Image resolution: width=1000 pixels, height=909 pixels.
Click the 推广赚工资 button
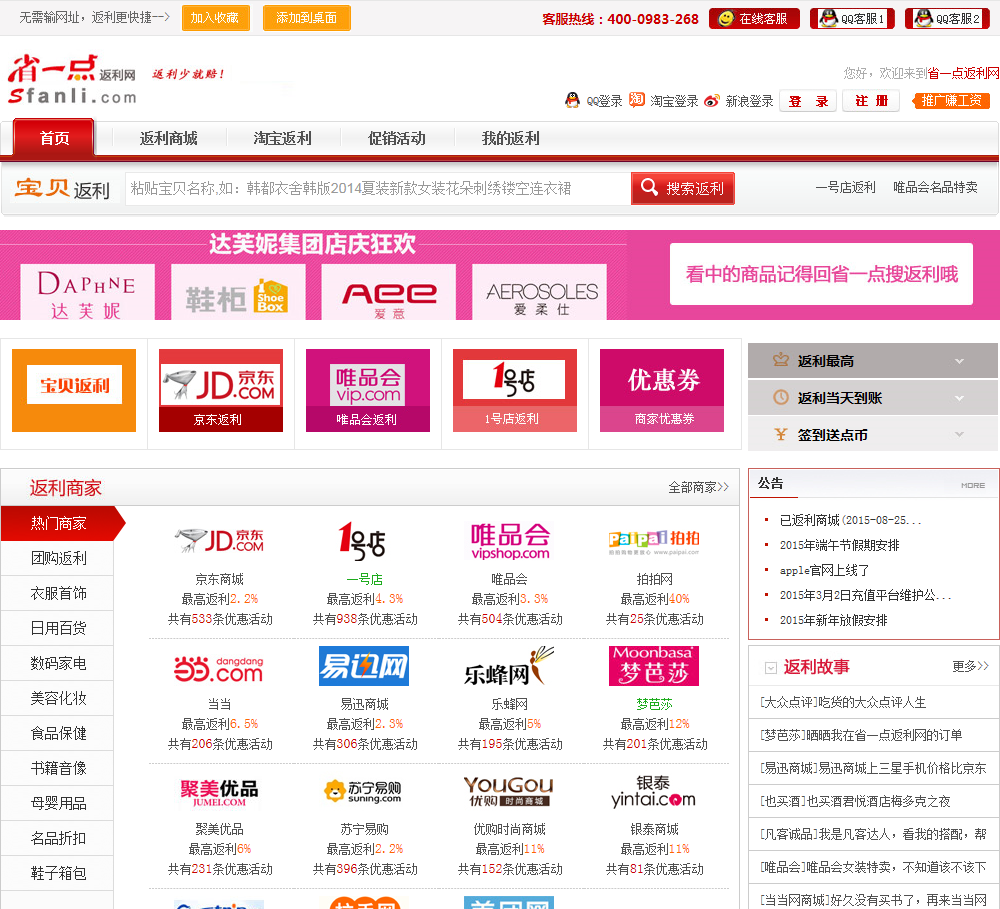click(x=951, y=101)
